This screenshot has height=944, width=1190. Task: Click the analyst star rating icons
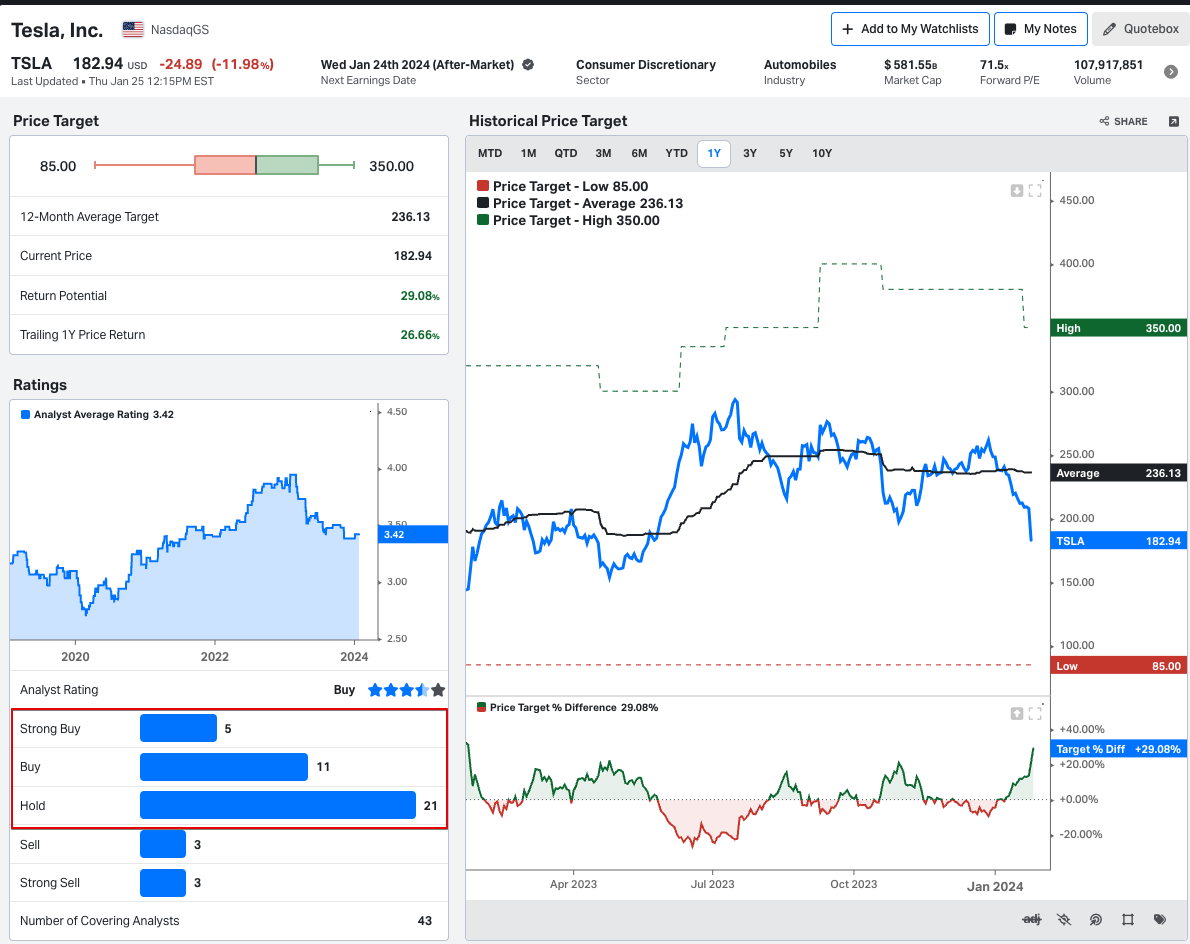pos(406,690)
